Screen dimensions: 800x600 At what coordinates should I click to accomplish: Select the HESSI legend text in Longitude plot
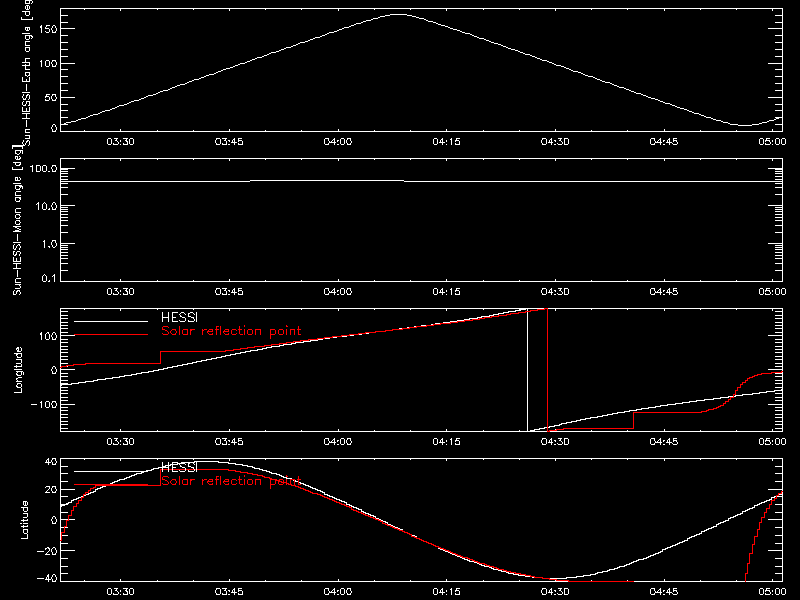(x=179, y=317)
